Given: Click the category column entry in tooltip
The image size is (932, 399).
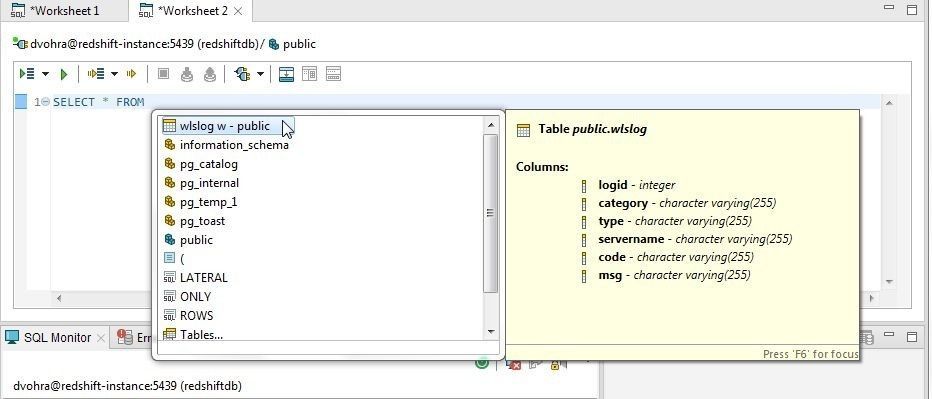Looking at the screenshot, I should [x=687, y=203].
